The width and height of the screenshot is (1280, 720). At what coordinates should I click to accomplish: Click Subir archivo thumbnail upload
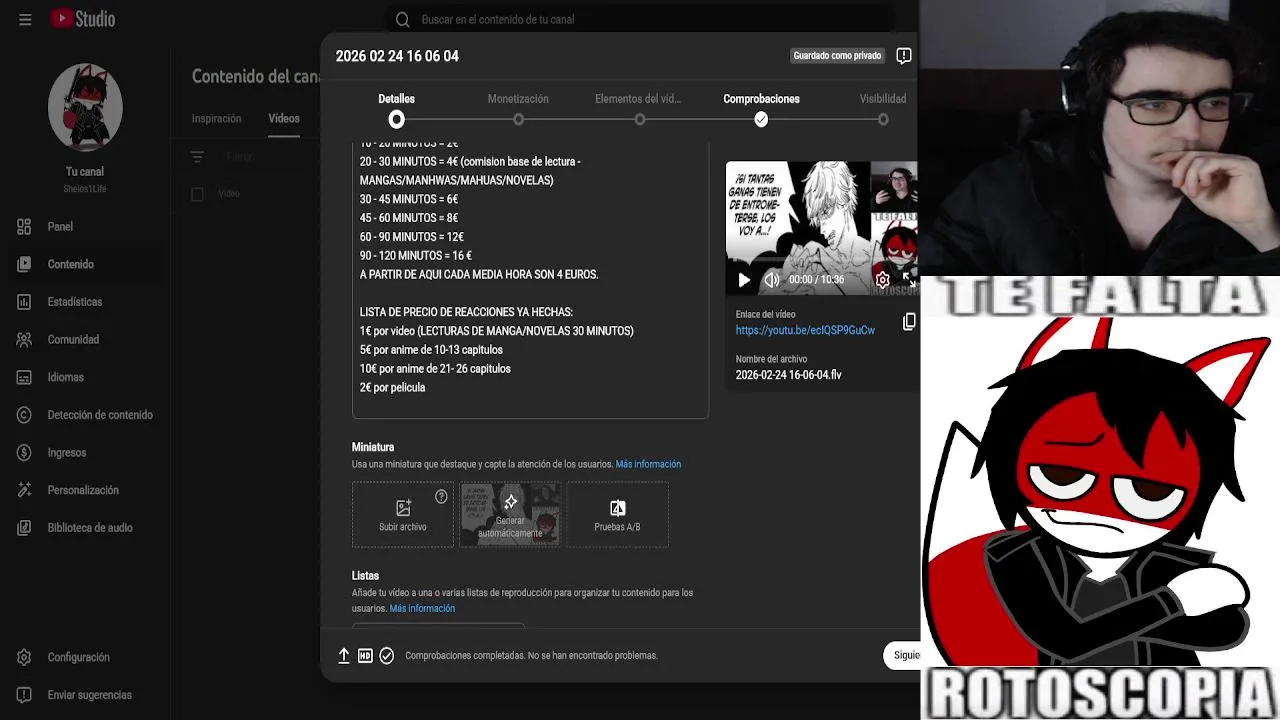coord(403,514)
